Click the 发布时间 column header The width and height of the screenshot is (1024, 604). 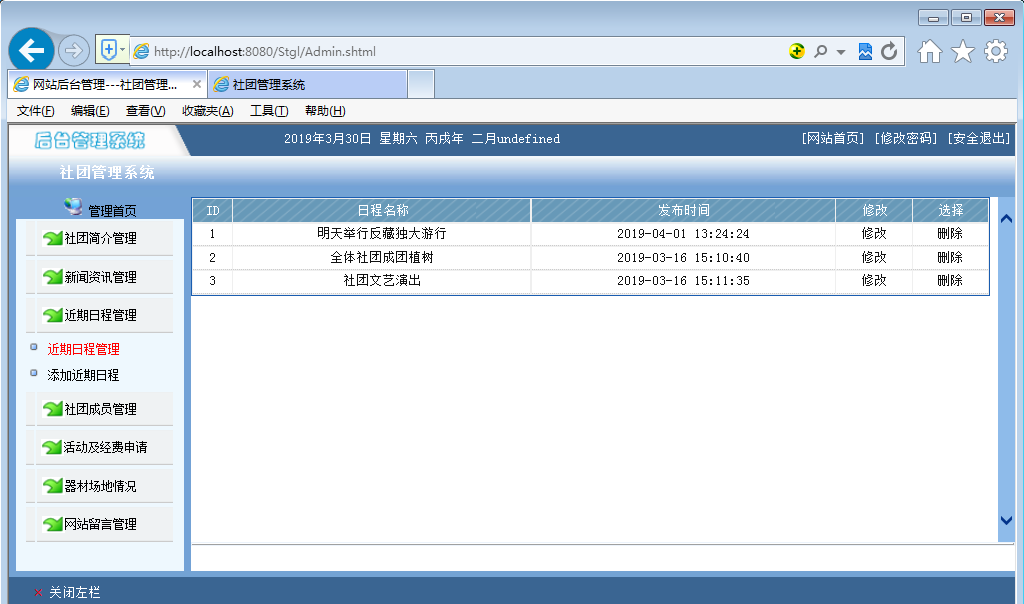683,210
